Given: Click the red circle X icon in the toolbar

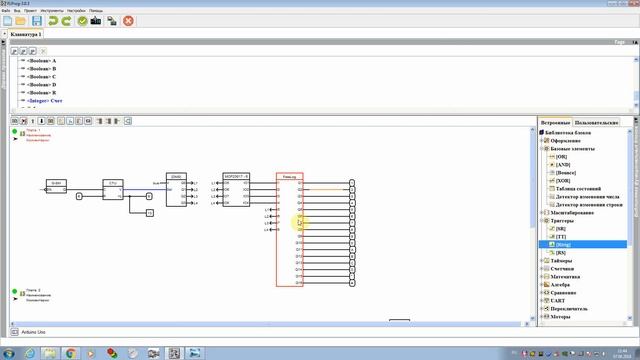Looking at the screenshot, I should (128, 21).
